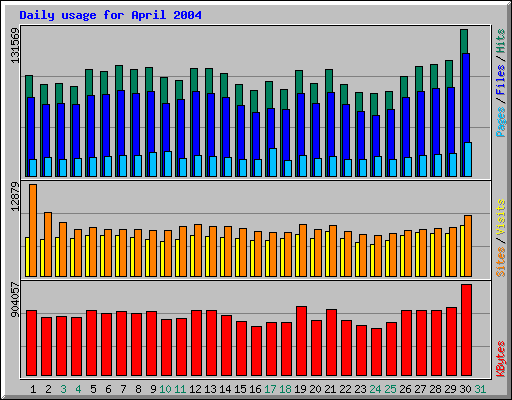This screenshot has width=512, height=400.
Task: Click day 27 on the x-axis
Action: [420, 389]
